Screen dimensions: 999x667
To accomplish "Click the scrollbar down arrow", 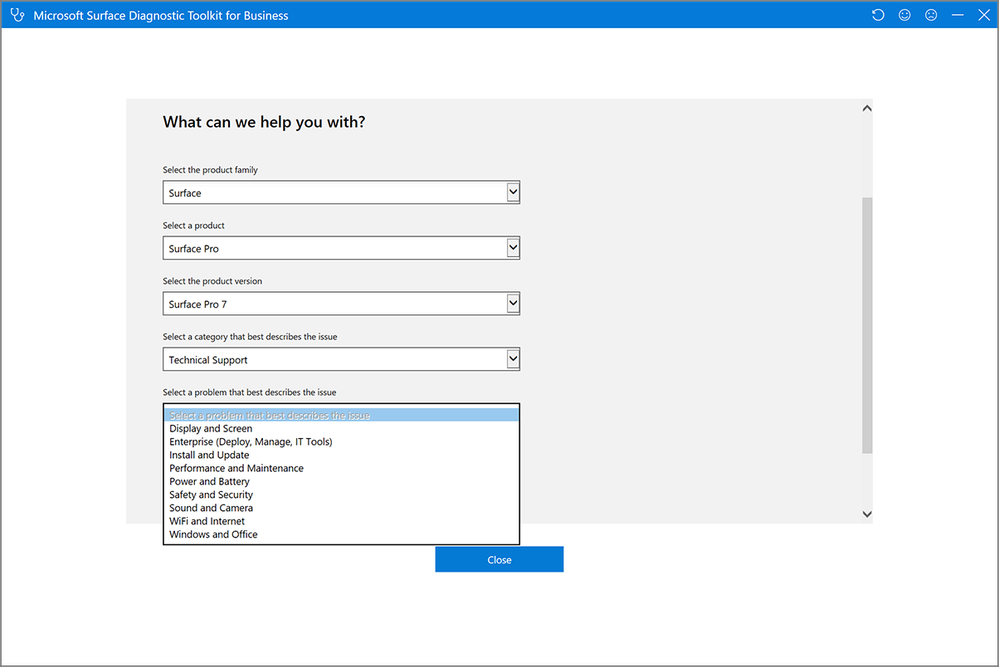I will [x=867, y=513].
